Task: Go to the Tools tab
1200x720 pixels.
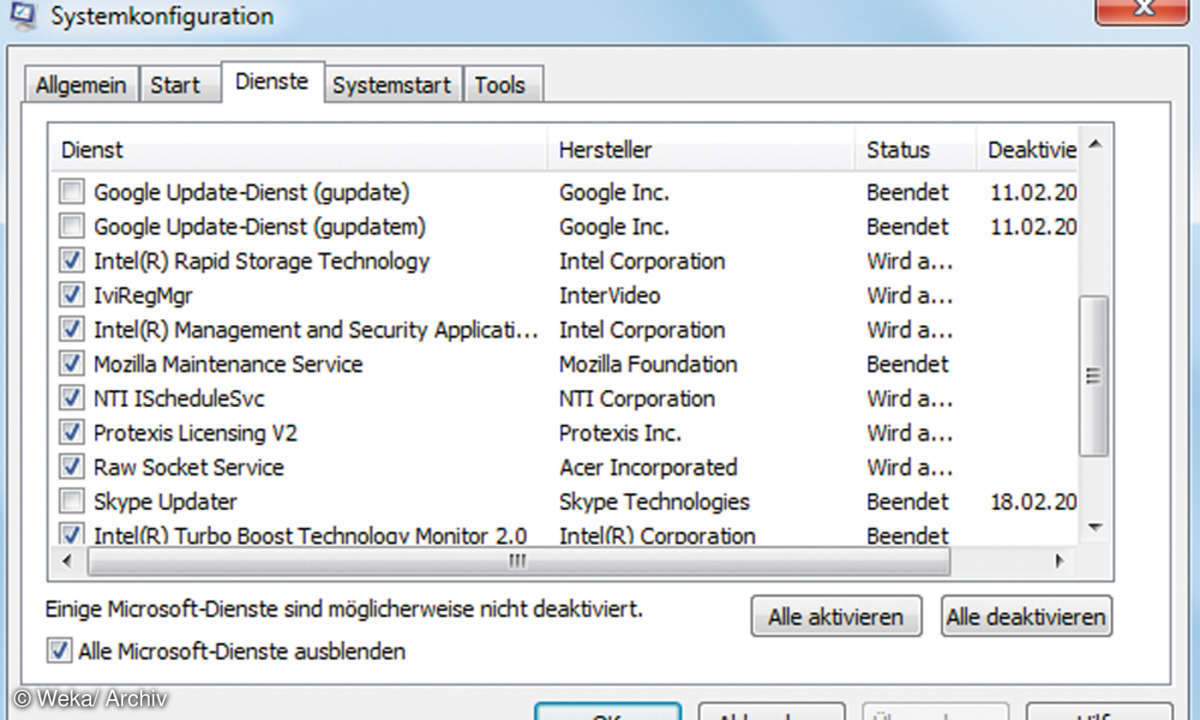Action: point(500,85)
